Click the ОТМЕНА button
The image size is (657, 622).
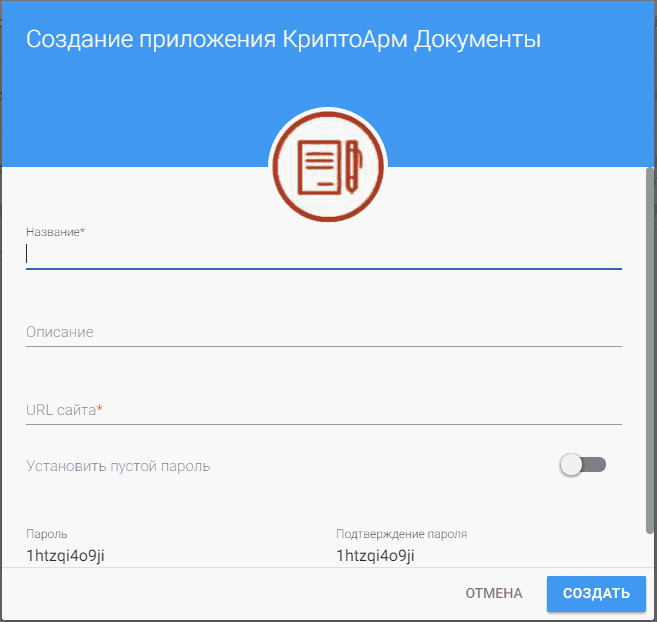(494, 593)
